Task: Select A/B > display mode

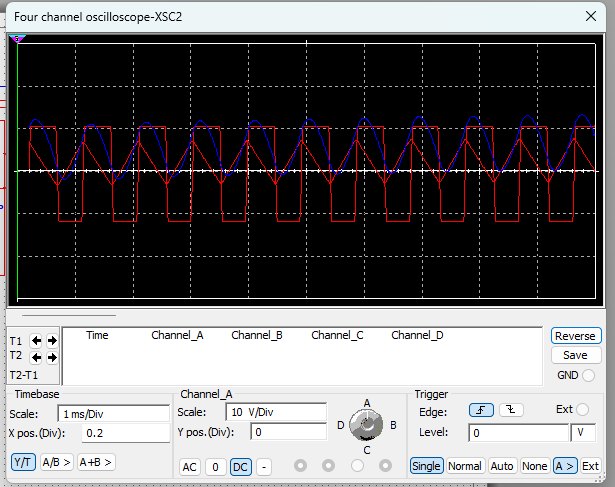Action: tap(56, 462)
